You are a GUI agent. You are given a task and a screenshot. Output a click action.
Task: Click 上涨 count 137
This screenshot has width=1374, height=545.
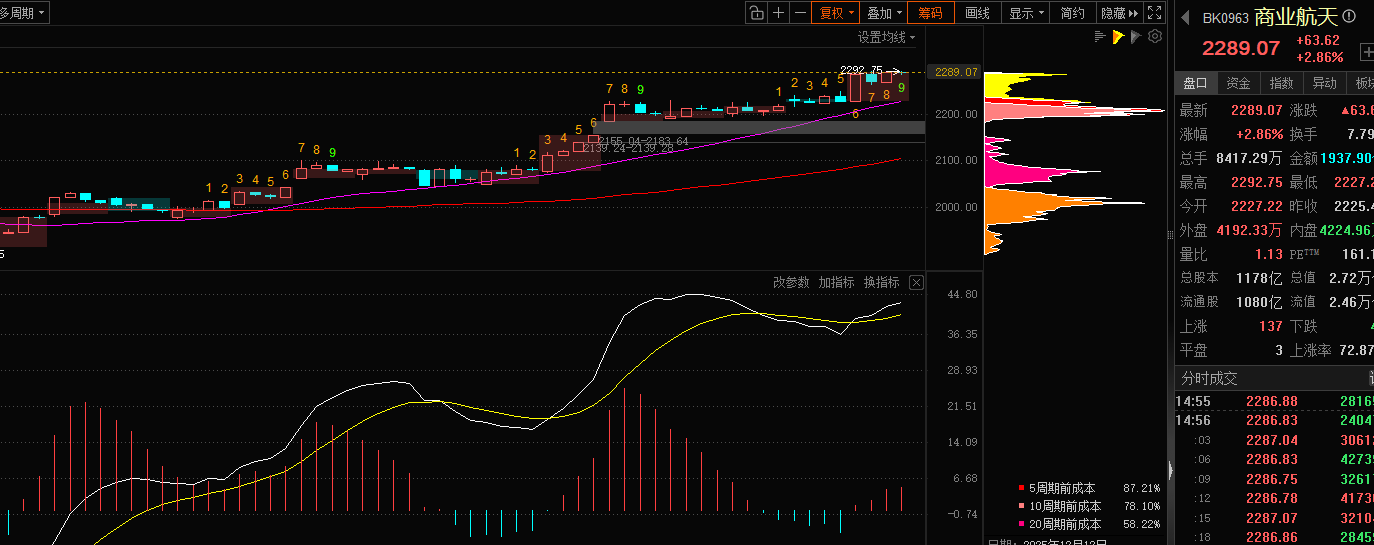[1270, 326]
